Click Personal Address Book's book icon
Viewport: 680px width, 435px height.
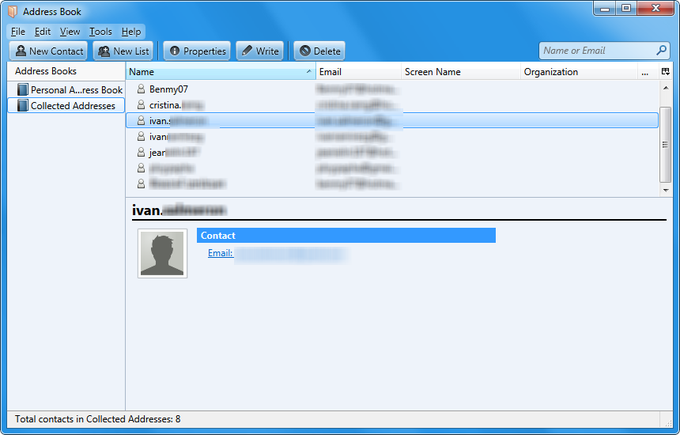(x=23, y=90)
